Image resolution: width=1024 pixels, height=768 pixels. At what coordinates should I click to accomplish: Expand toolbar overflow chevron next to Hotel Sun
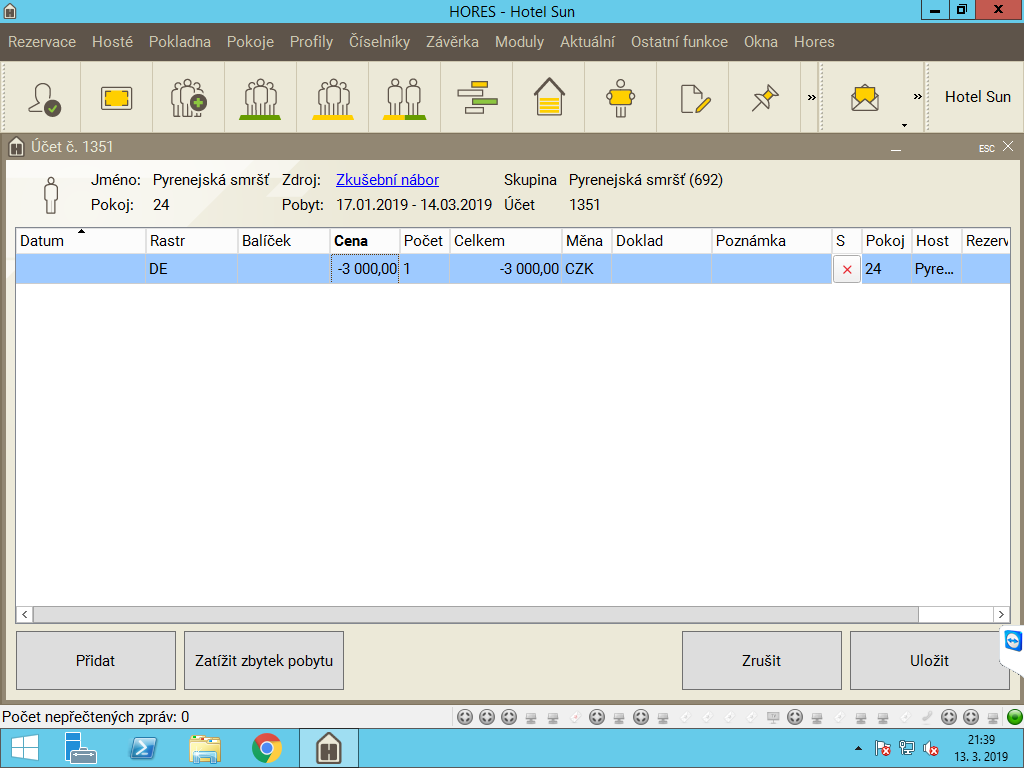917,97
